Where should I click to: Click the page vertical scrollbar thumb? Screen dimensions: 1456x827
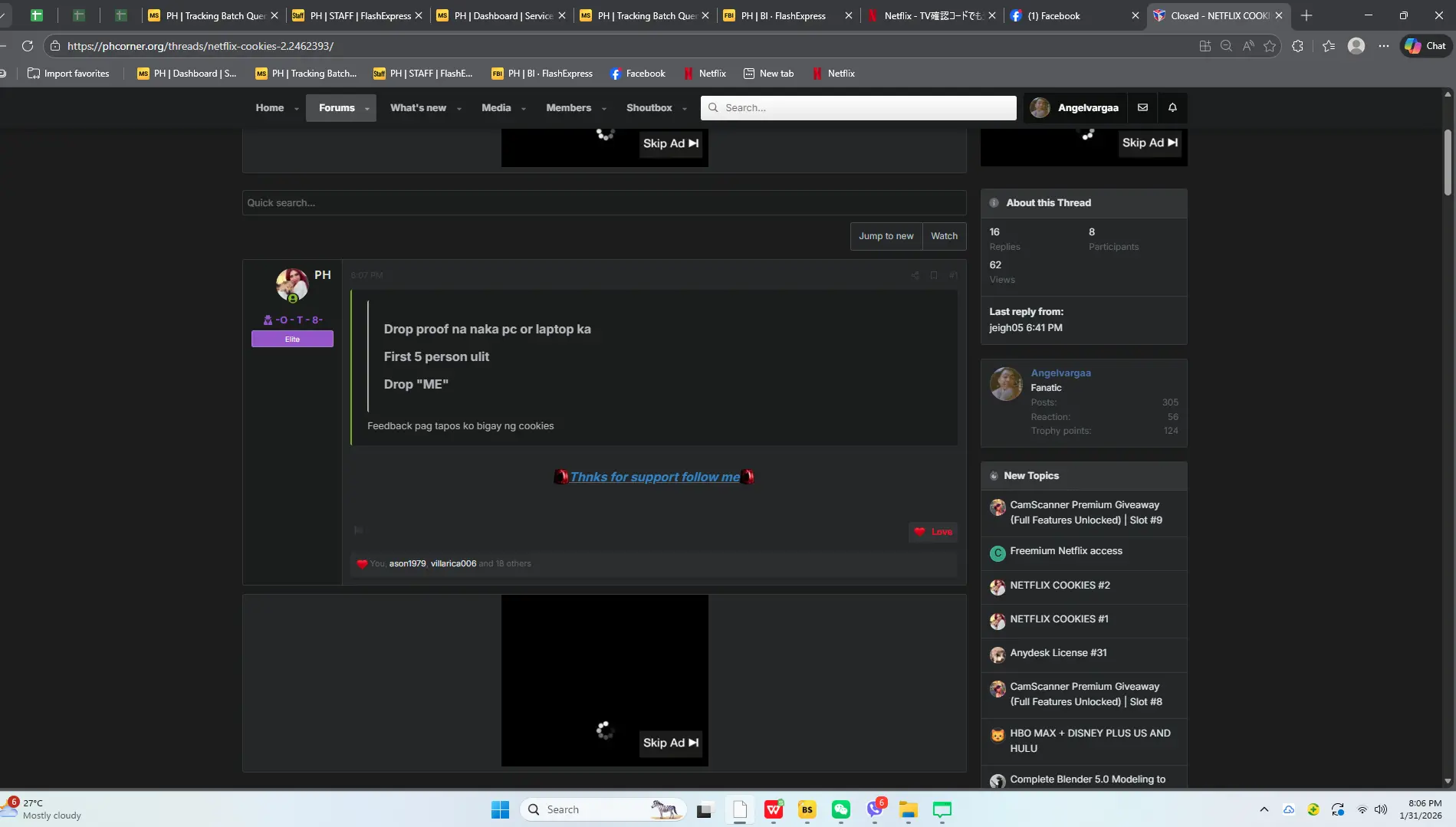coord(1448,161)
